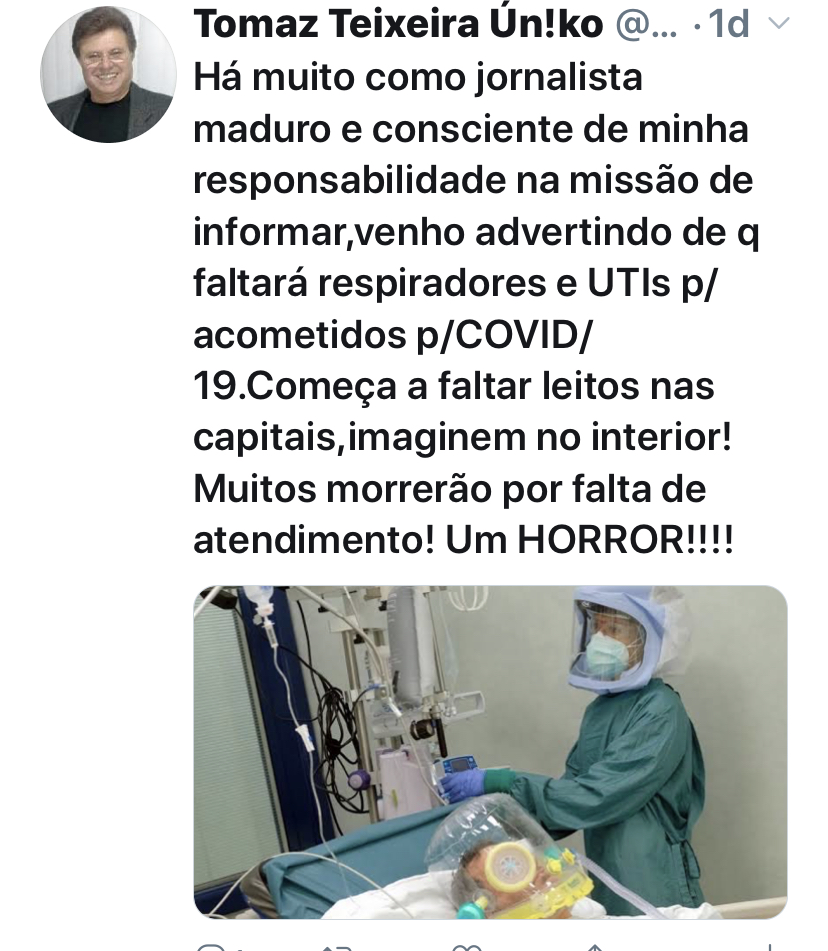This screenshot has height=951, width=828.
Task: Tap the 'capitais,imaginem no interior!' line
Action: 463,437
